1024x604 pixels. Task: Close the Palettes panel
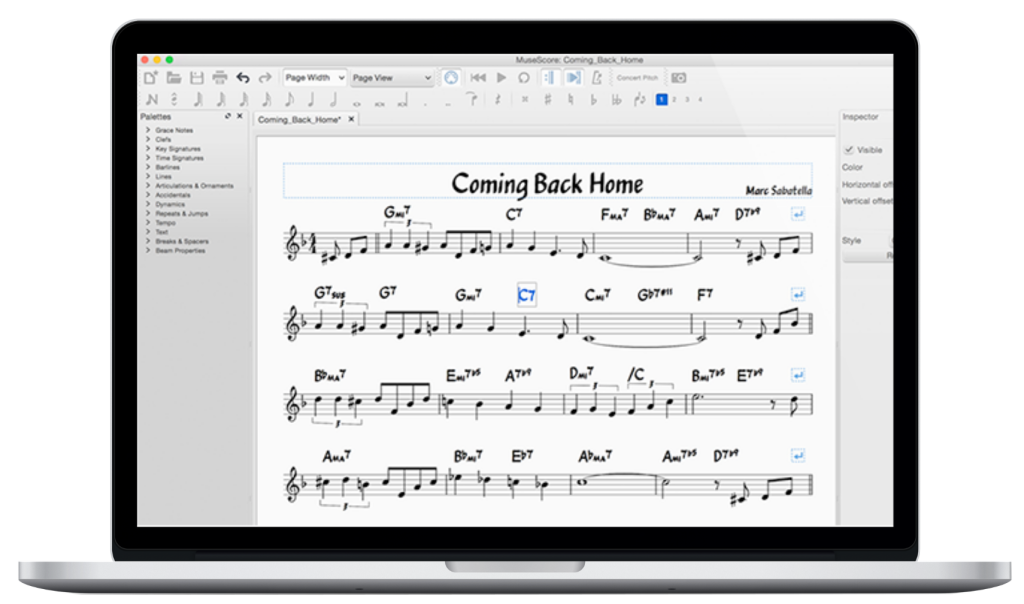pyautogui.click(x=240, y=117)
